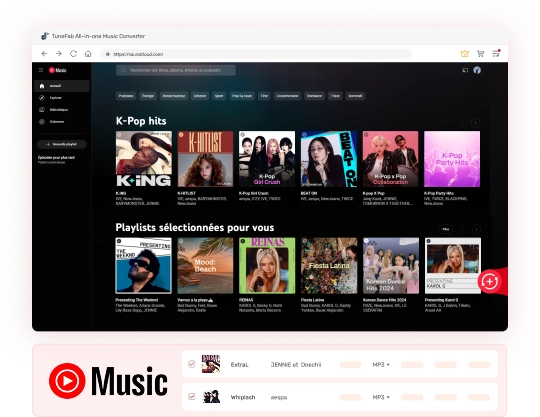Image resolution: width=540 pixels, height=417 pixels.
Task: Click the search field for titles and albums
Action: click(x=176, y=70)
